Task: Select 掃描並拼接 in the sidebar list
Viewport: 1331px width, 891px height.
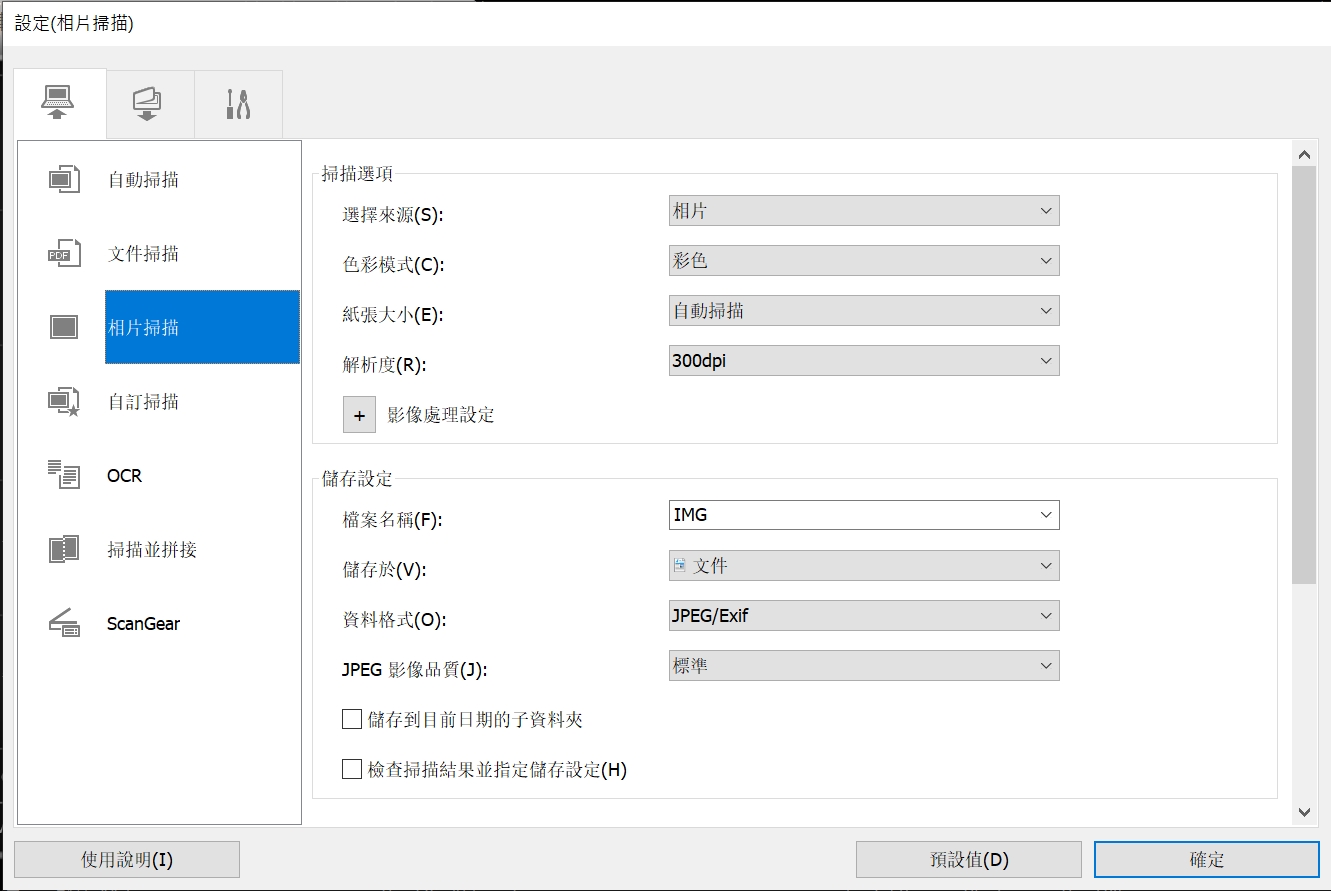Action: point(152,550)
